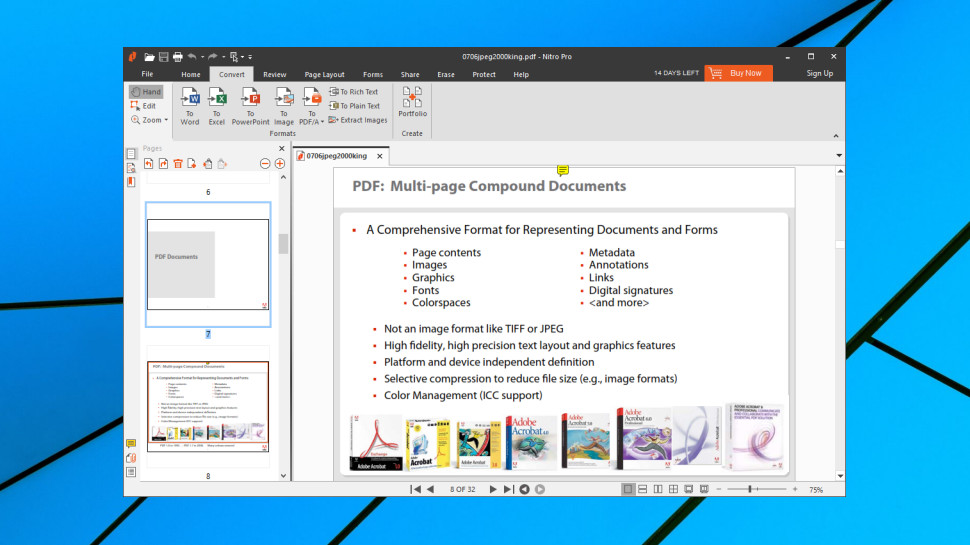The image size is (970, 545).
Task: Click the Sign Up link
Action: click(x=820, y=73)
